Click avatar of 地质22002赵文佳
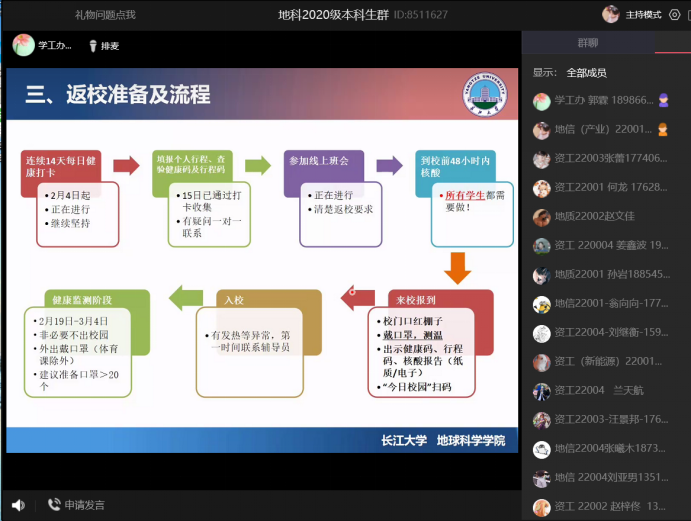This screenshot has height=521, width=691. click(541, 217)
